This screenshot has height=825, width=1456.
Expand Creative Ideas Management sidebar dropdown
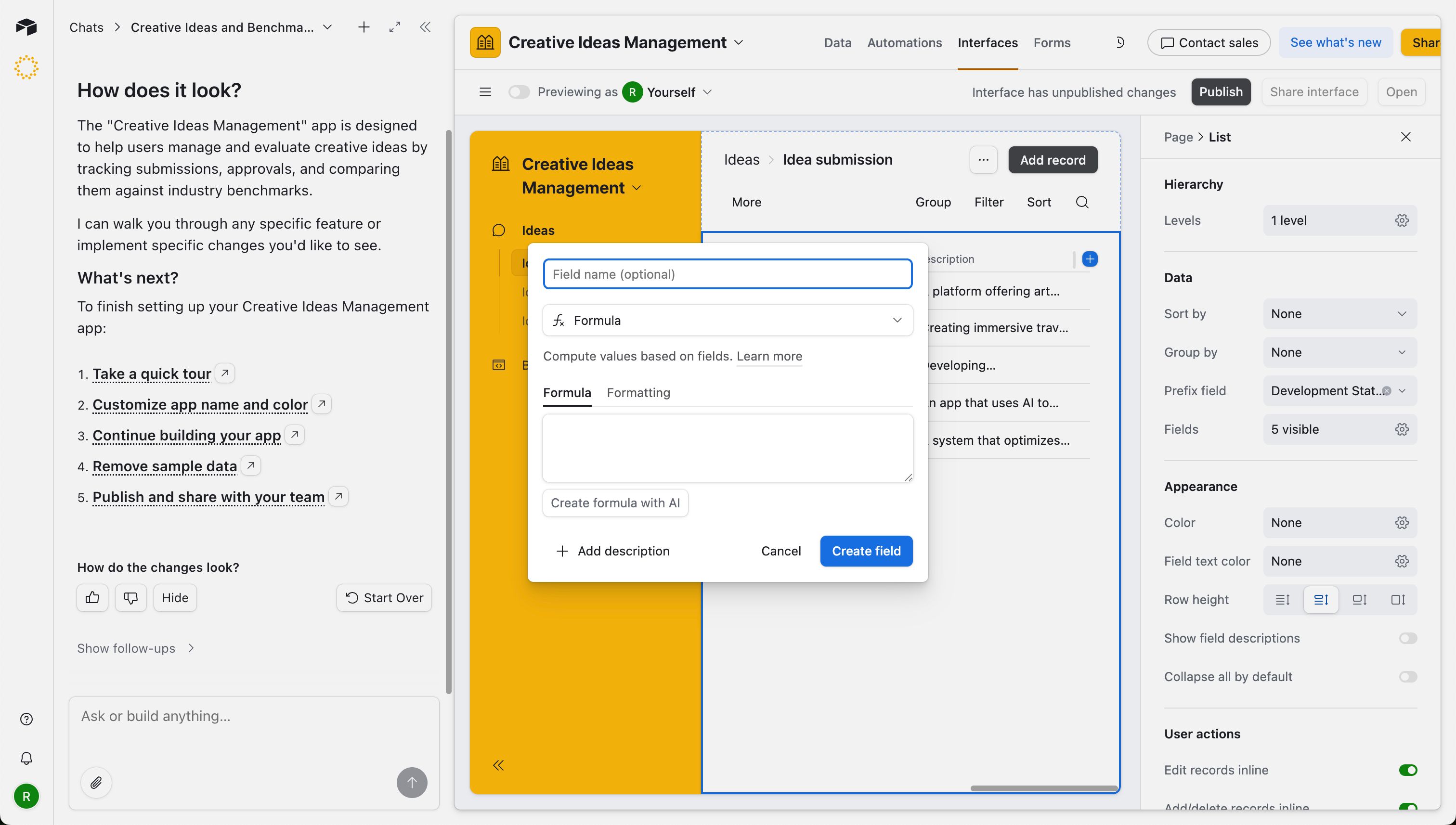pos(637,188)
